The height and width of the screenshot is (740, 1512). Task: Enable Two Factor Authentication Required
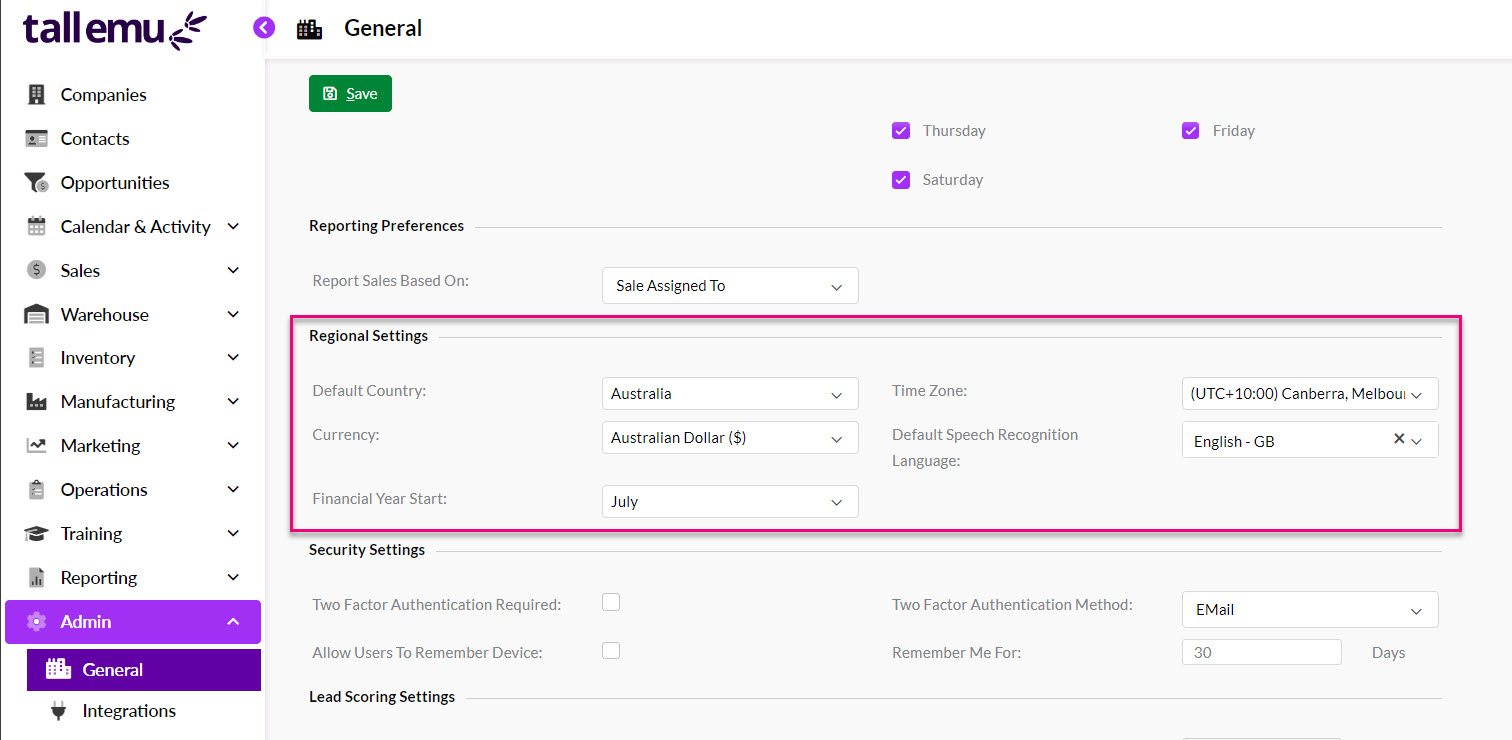(611, 602)
